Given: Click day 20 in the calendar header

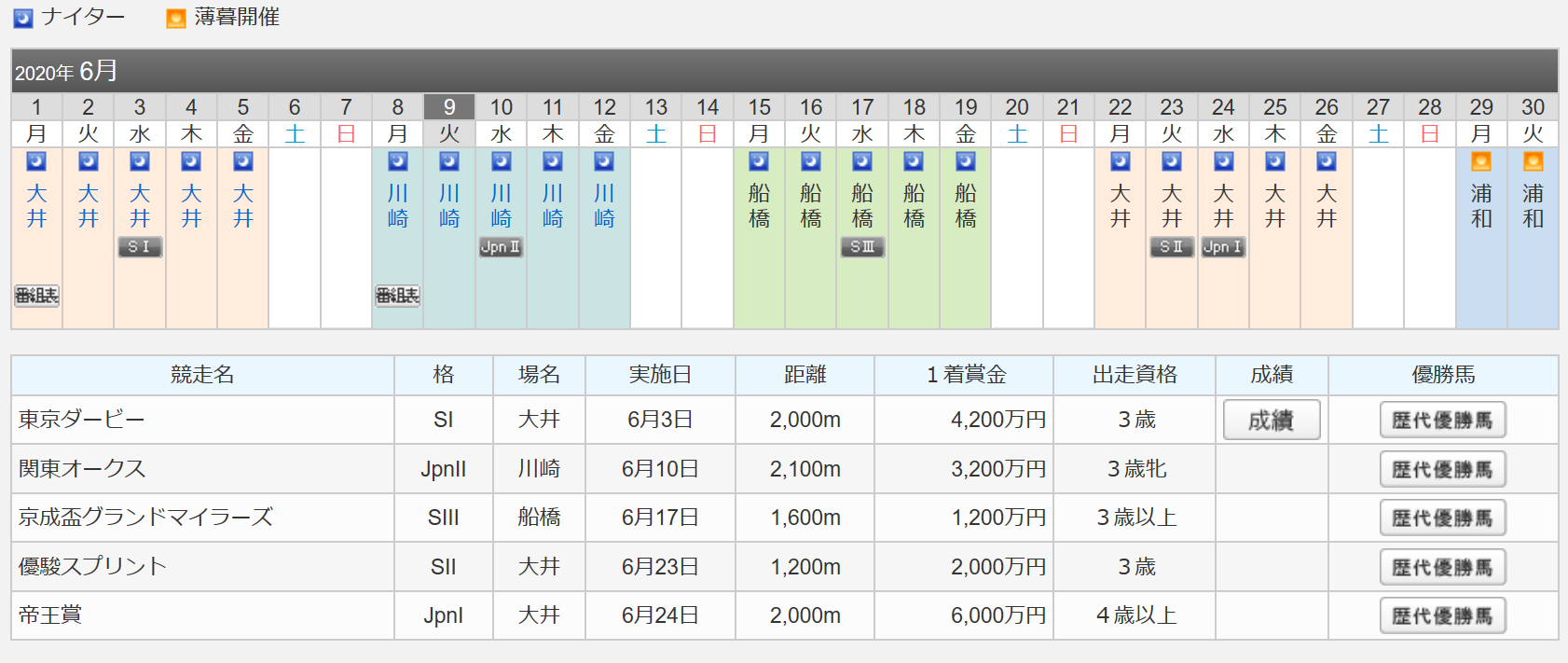Looking at the screenshot, I should click(1017, 107).
